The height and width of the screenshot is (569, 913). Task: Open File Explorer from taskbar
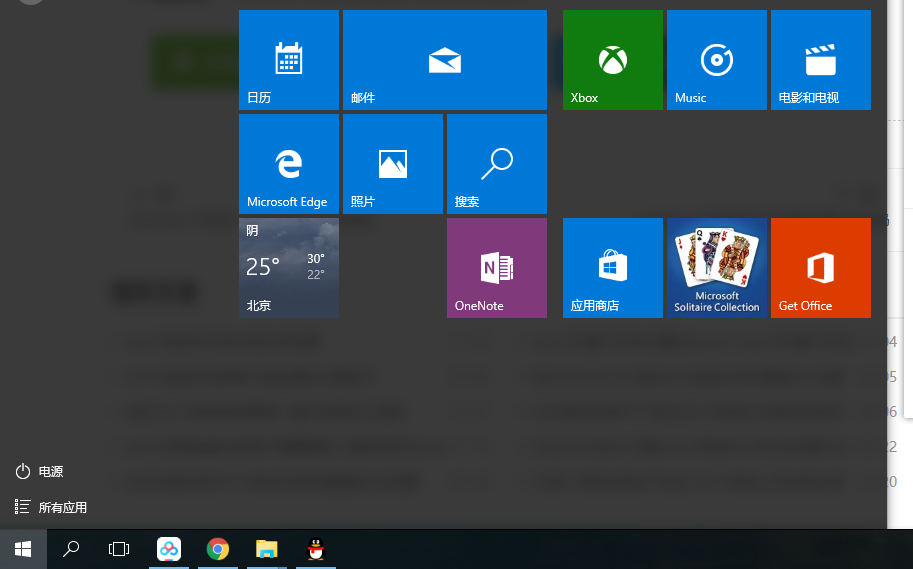(x=267, y=549)
